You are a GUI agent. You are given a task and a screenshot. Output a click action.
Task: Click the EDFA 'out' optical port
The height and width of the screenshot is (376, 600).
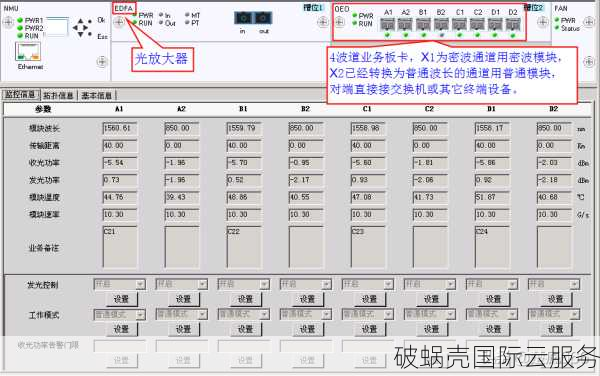point(263,18)
